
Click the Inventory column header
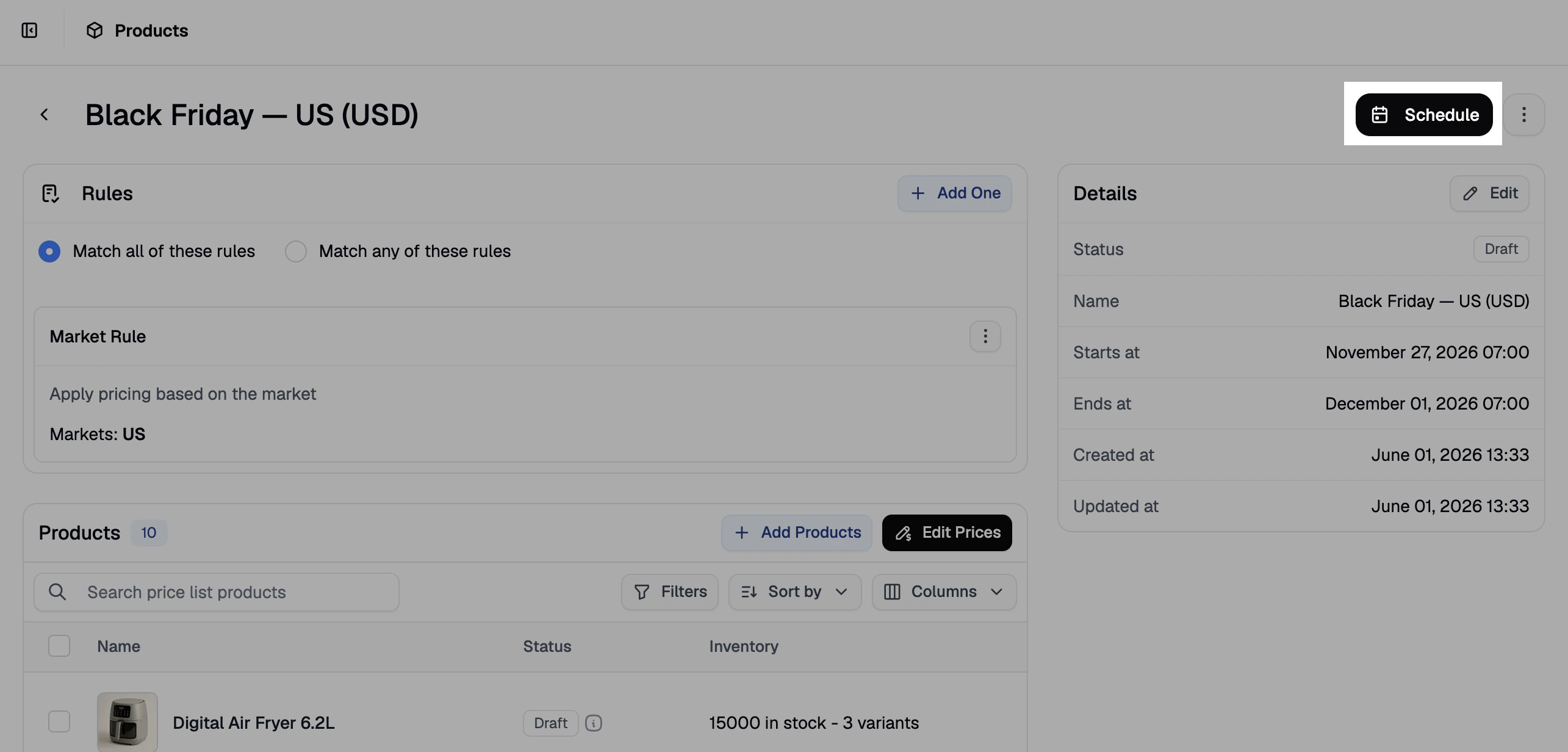tap(744, 646)
